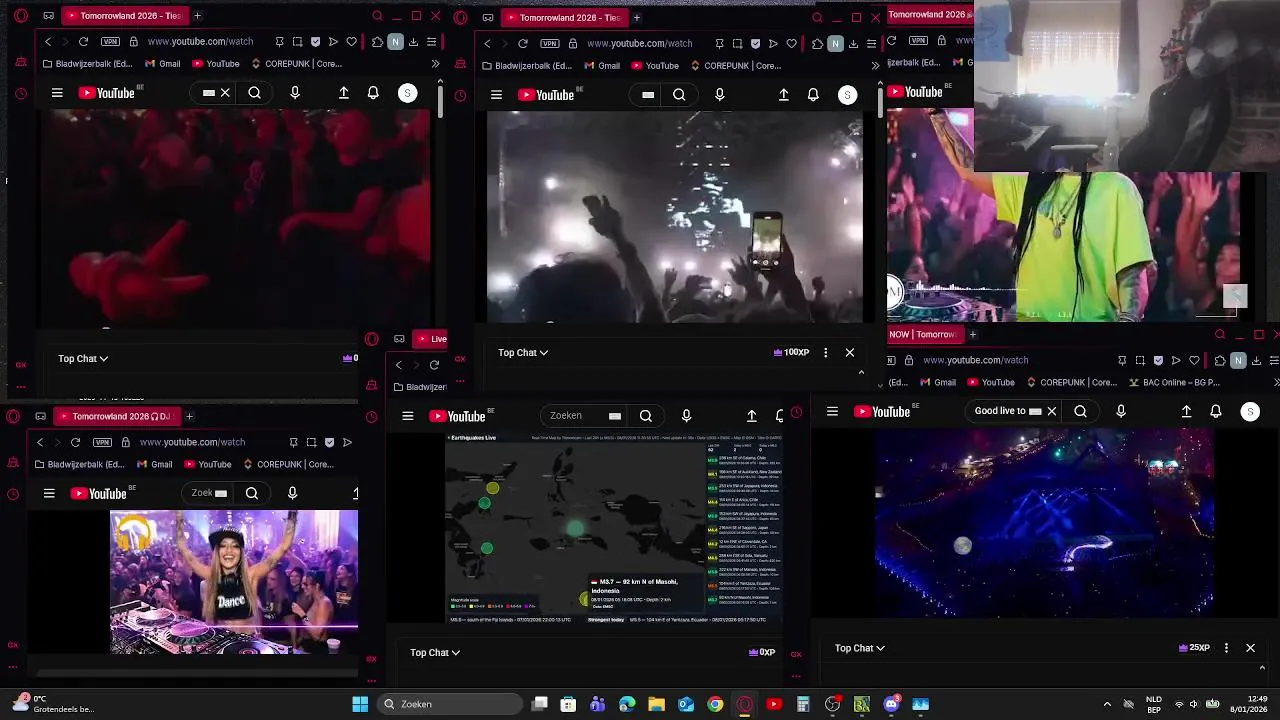Open Opera easy setup menu in top-left window

tap(432, 42)
